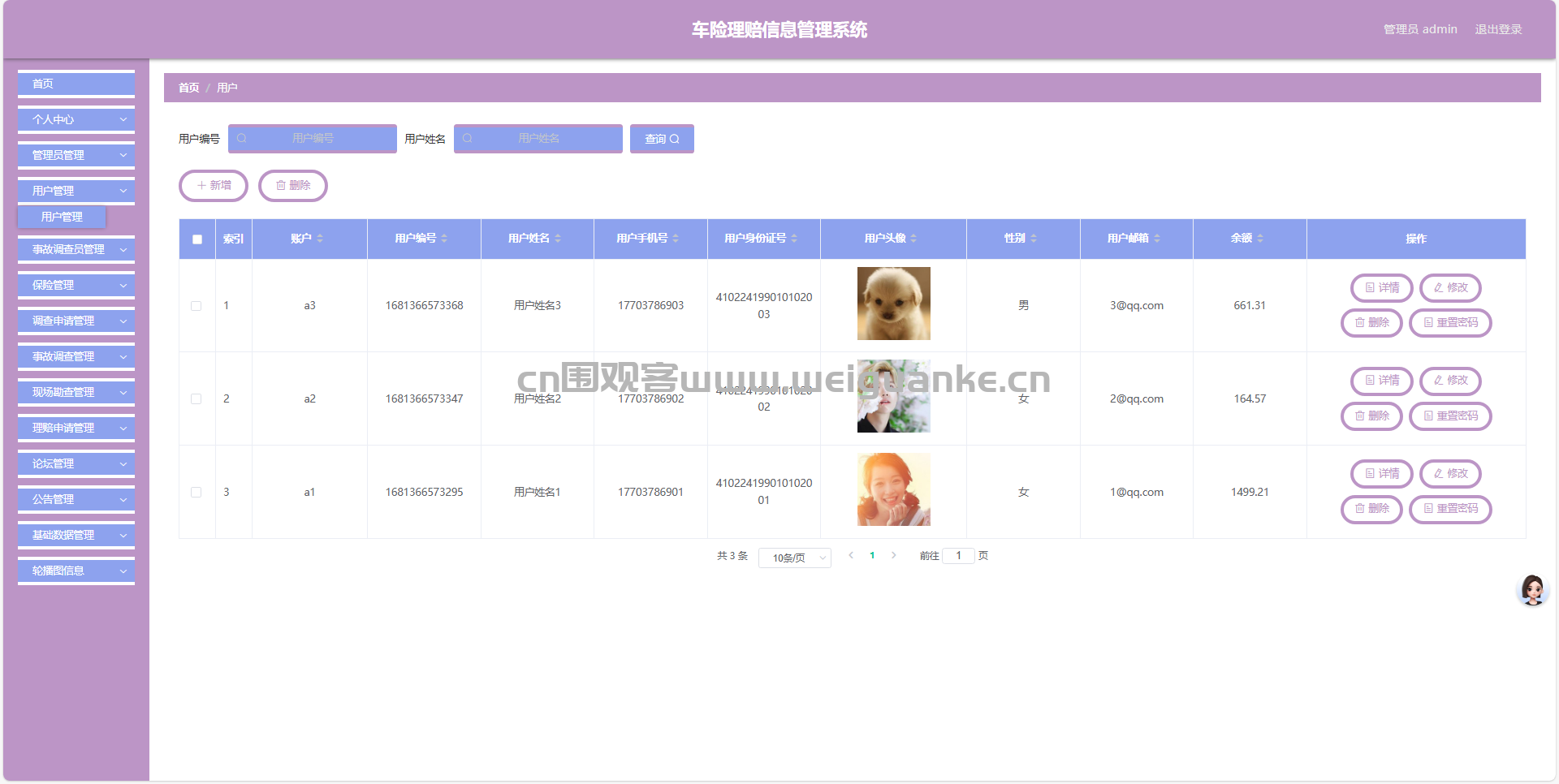Expand 公告管理 sidebar menu
Image resolution: width=1559 pixels, height=784 pixels.
coord(76,499)
